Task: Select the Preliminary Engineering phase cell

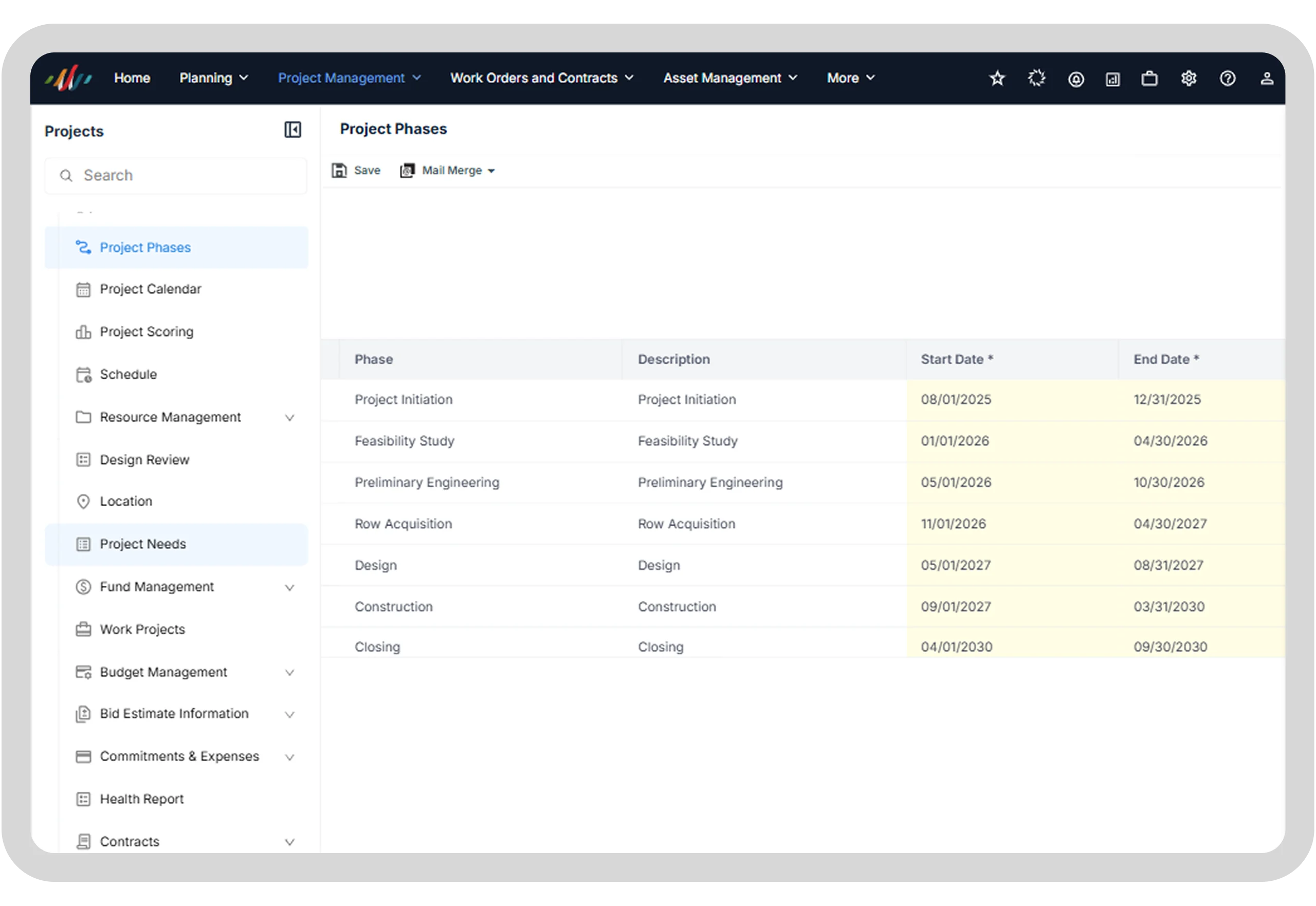Action: pos(480,483)
